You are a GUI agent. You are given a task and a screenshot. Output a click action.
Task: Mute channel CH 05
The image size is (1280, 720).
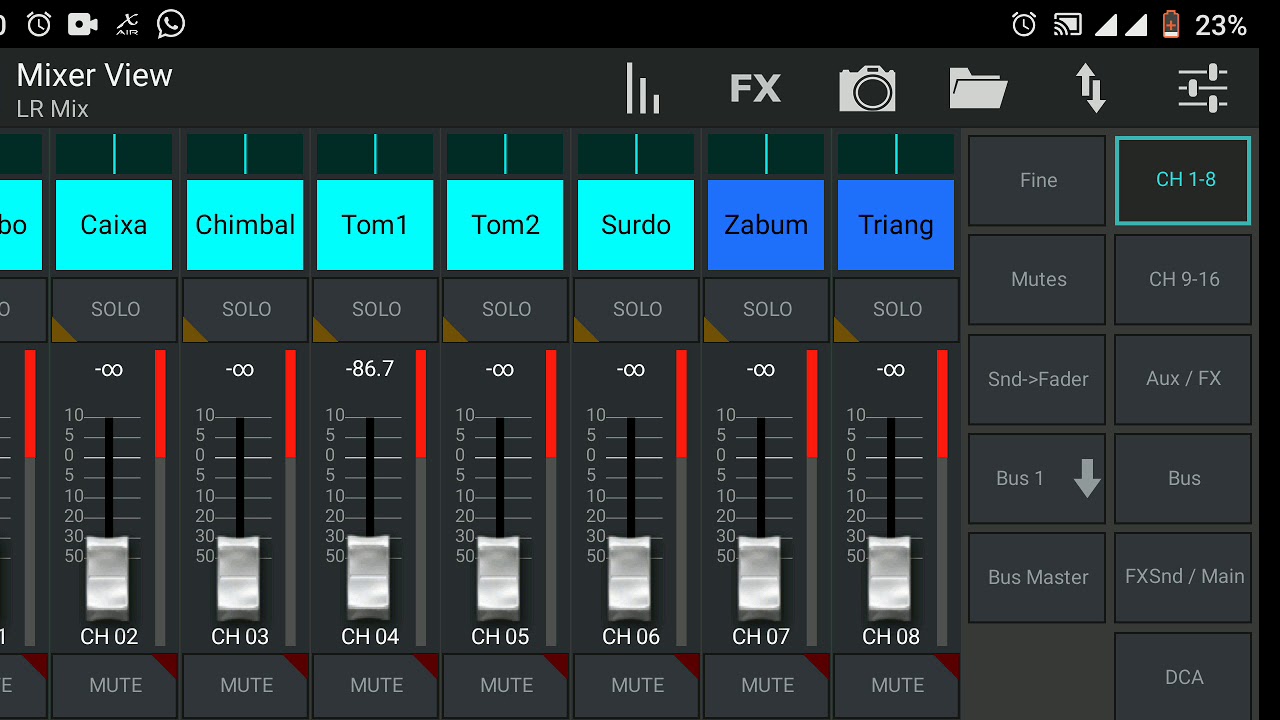[x=506, y=686]
